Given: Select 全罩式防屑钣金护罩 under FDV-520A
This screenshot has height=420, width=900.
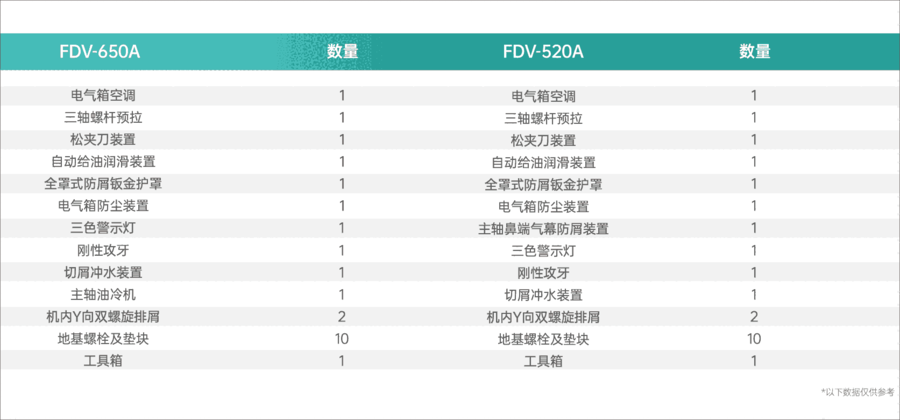Looking at the screenshot, I should point(543,184).
